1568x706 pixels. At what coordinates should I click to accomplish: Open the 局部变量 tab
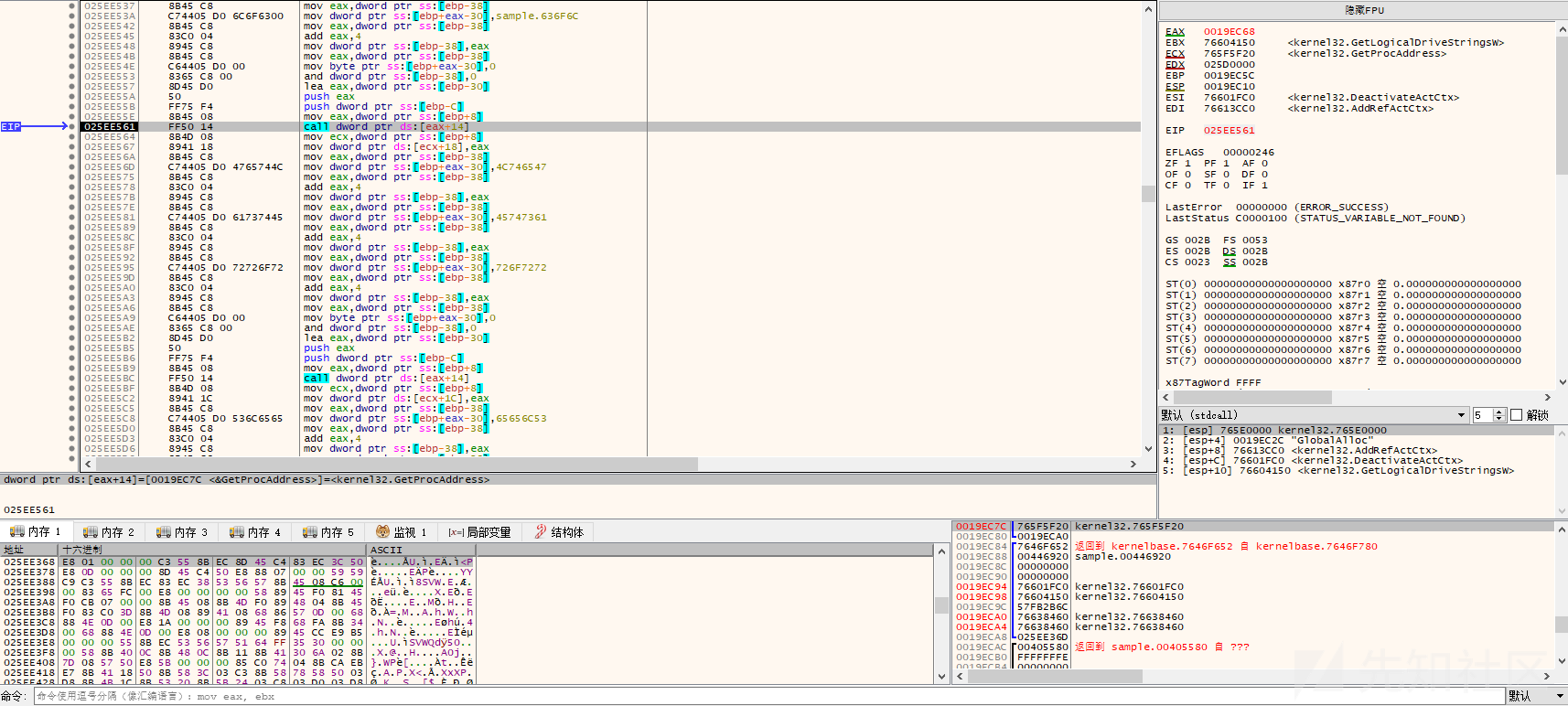pyautogui.click(x=479, y=532)
